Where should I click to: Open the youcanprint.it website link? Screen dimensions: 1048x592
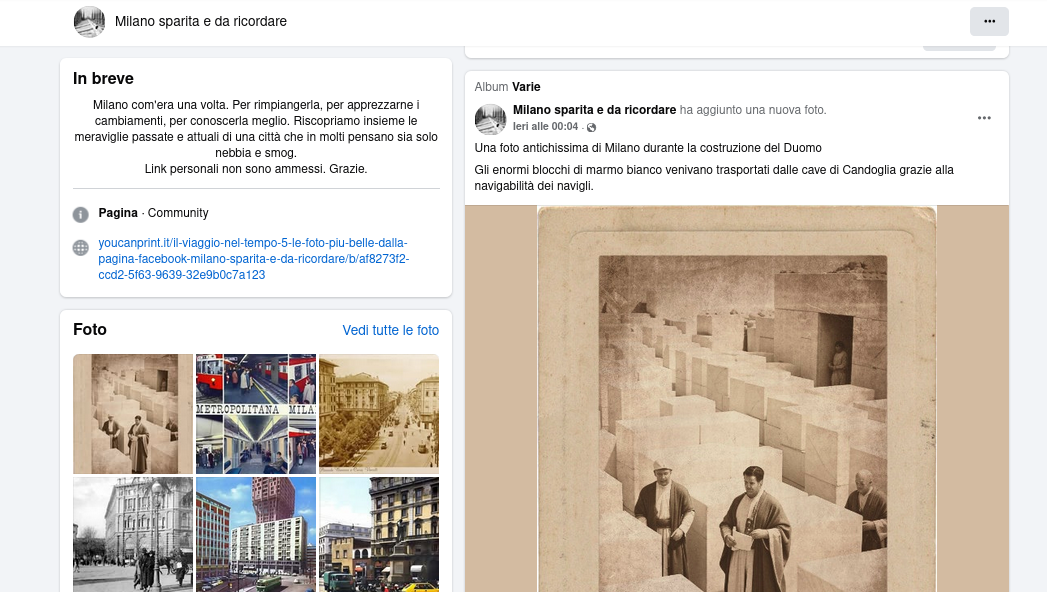click(x=253, y=258)
